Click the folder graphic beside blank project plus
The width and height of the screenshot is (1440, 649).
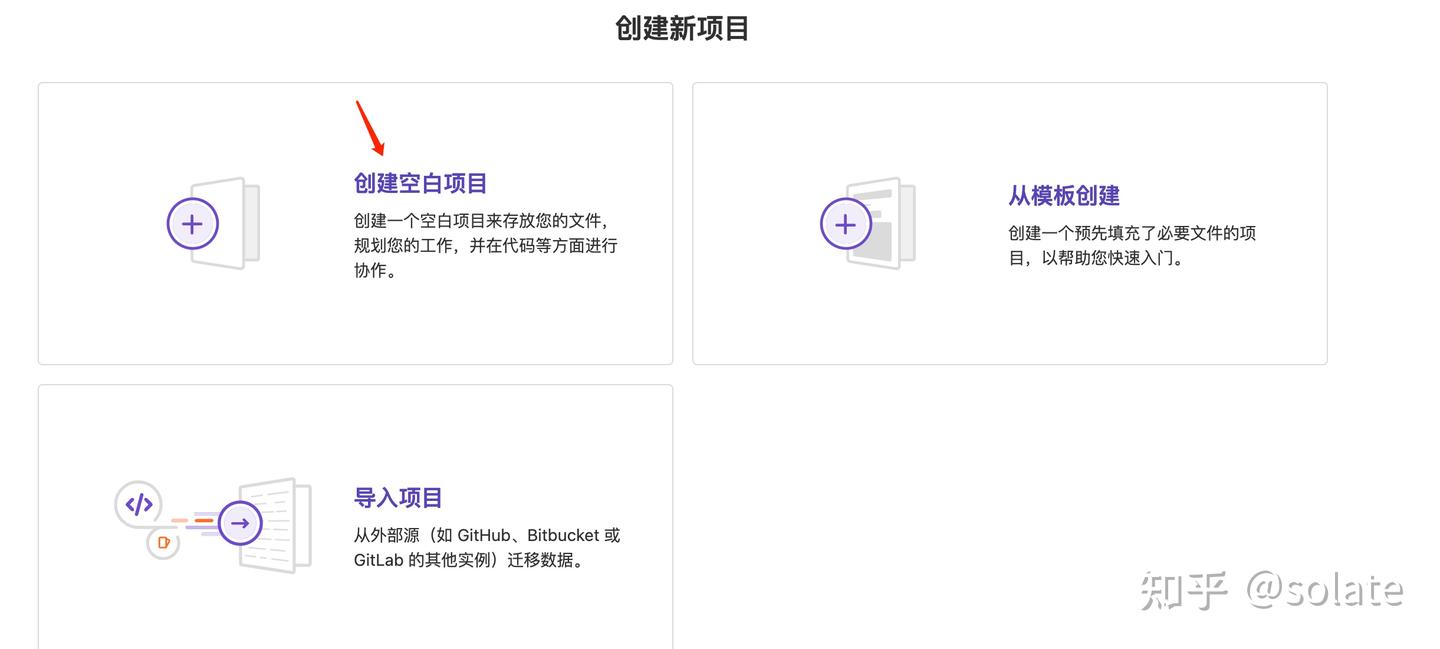click(232, 223)
